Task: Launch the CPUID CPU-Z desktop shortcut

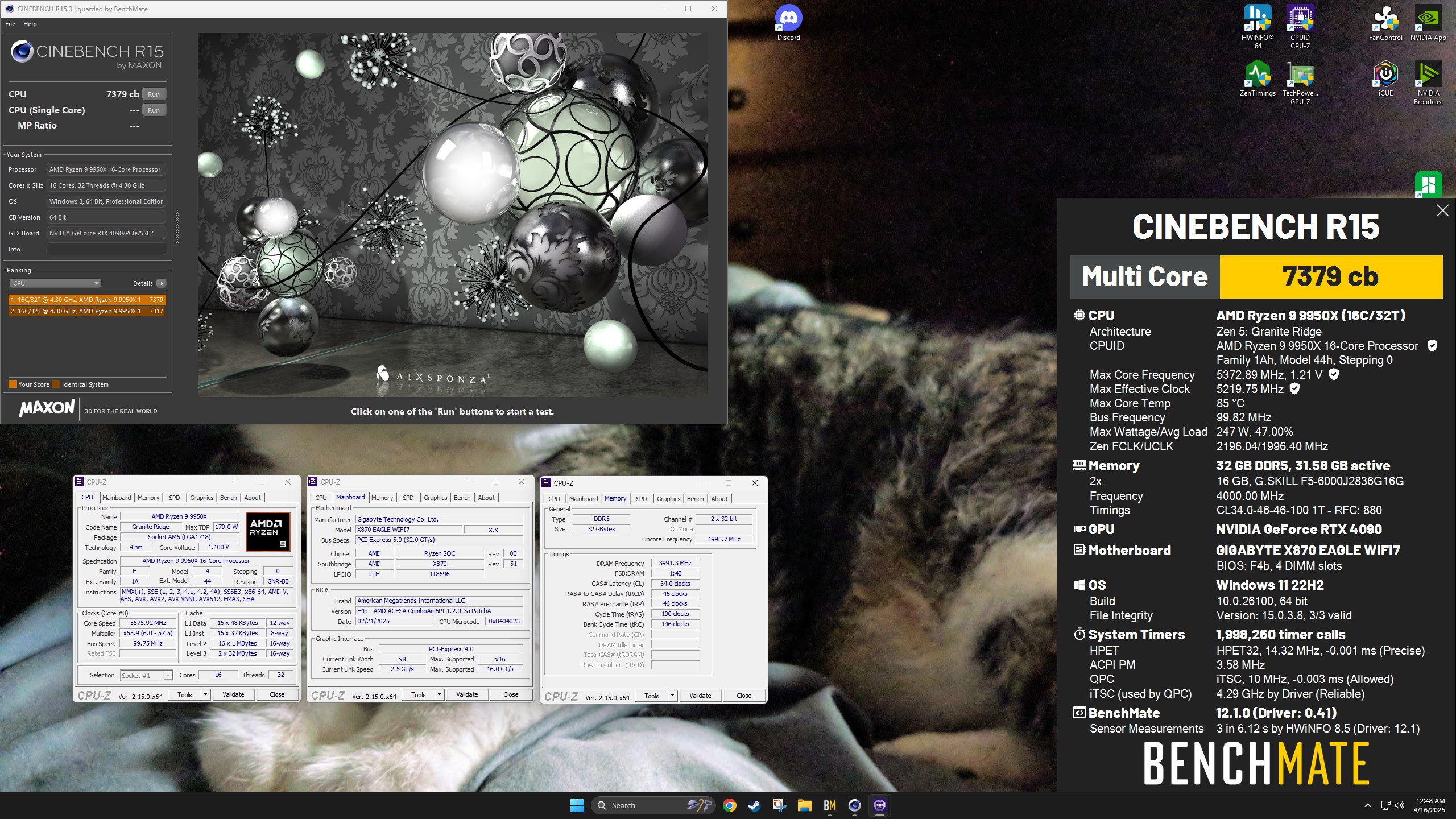Action: 1300,27
